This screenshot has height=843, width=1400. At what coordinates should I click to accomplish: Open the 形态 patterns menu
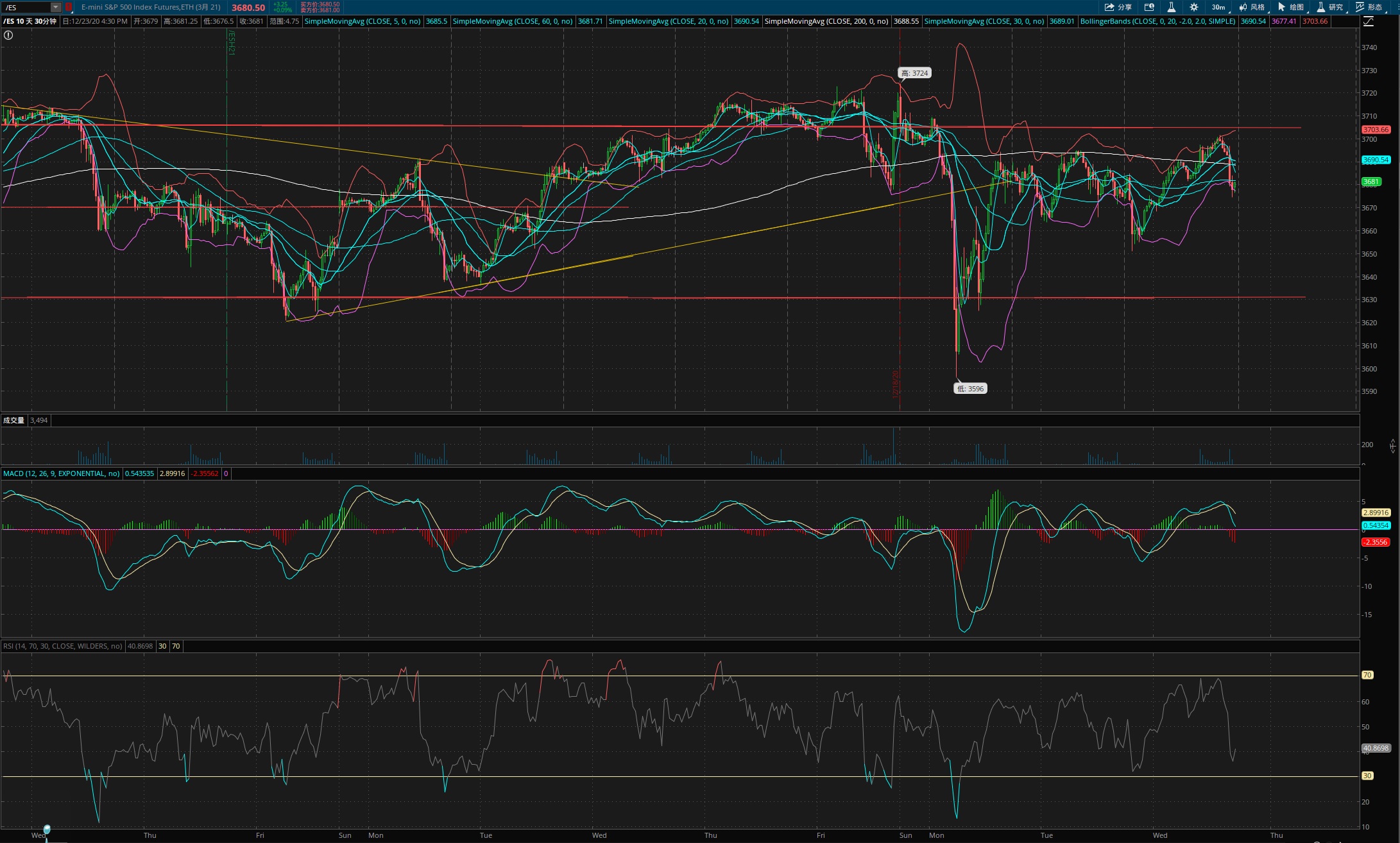[x=1369, y=7]
